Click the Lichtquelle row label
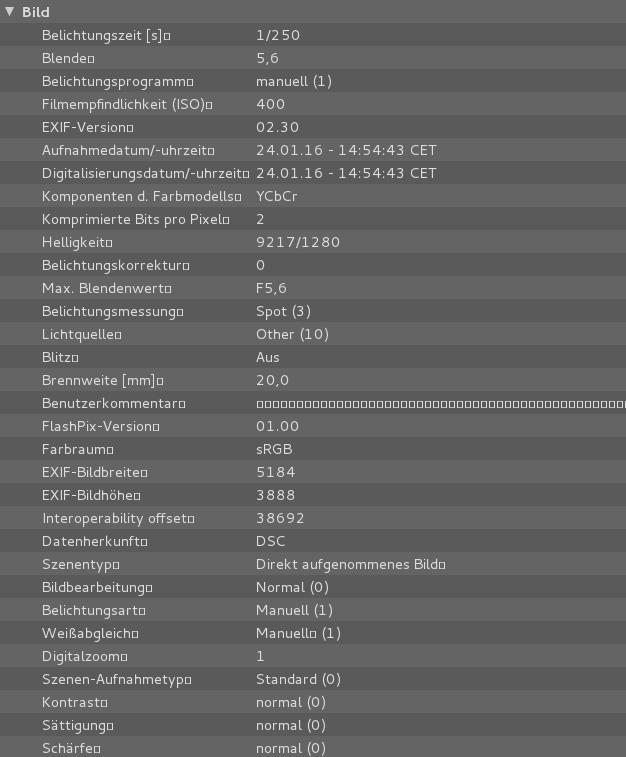Image resolution: width=626 pixels, height=757 pixels. pos(81,334)
